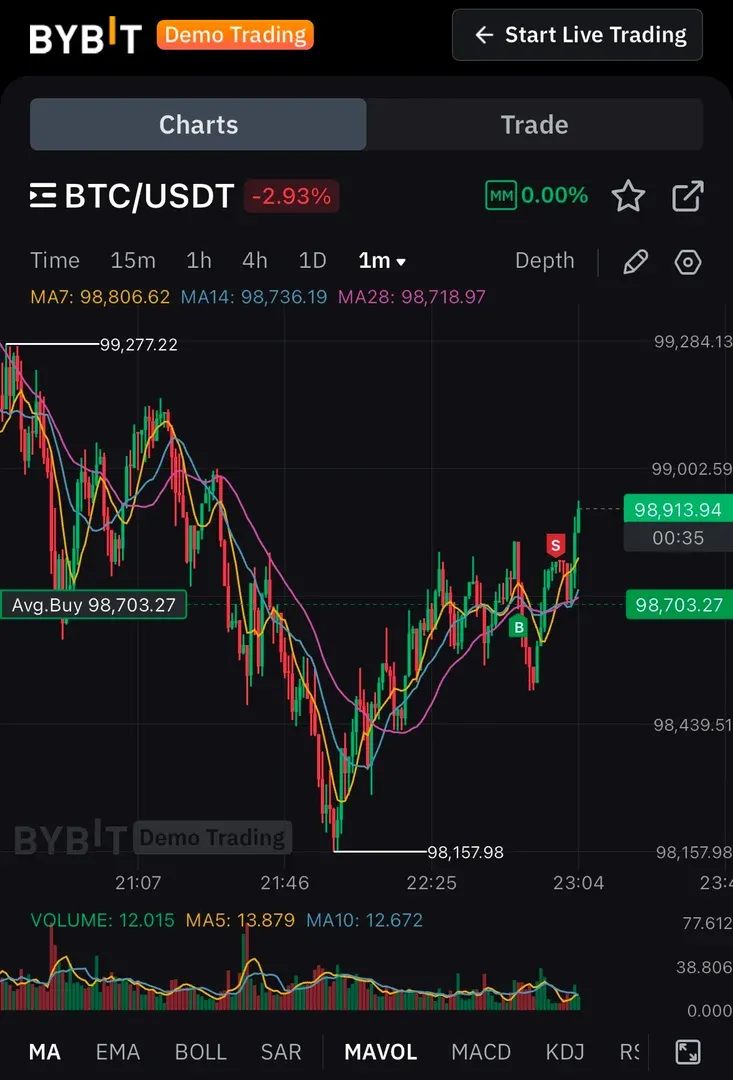Open chart settings hexagon icon
The height and width of the screenshot is (1080, 733).
click(x=688, y=262)
